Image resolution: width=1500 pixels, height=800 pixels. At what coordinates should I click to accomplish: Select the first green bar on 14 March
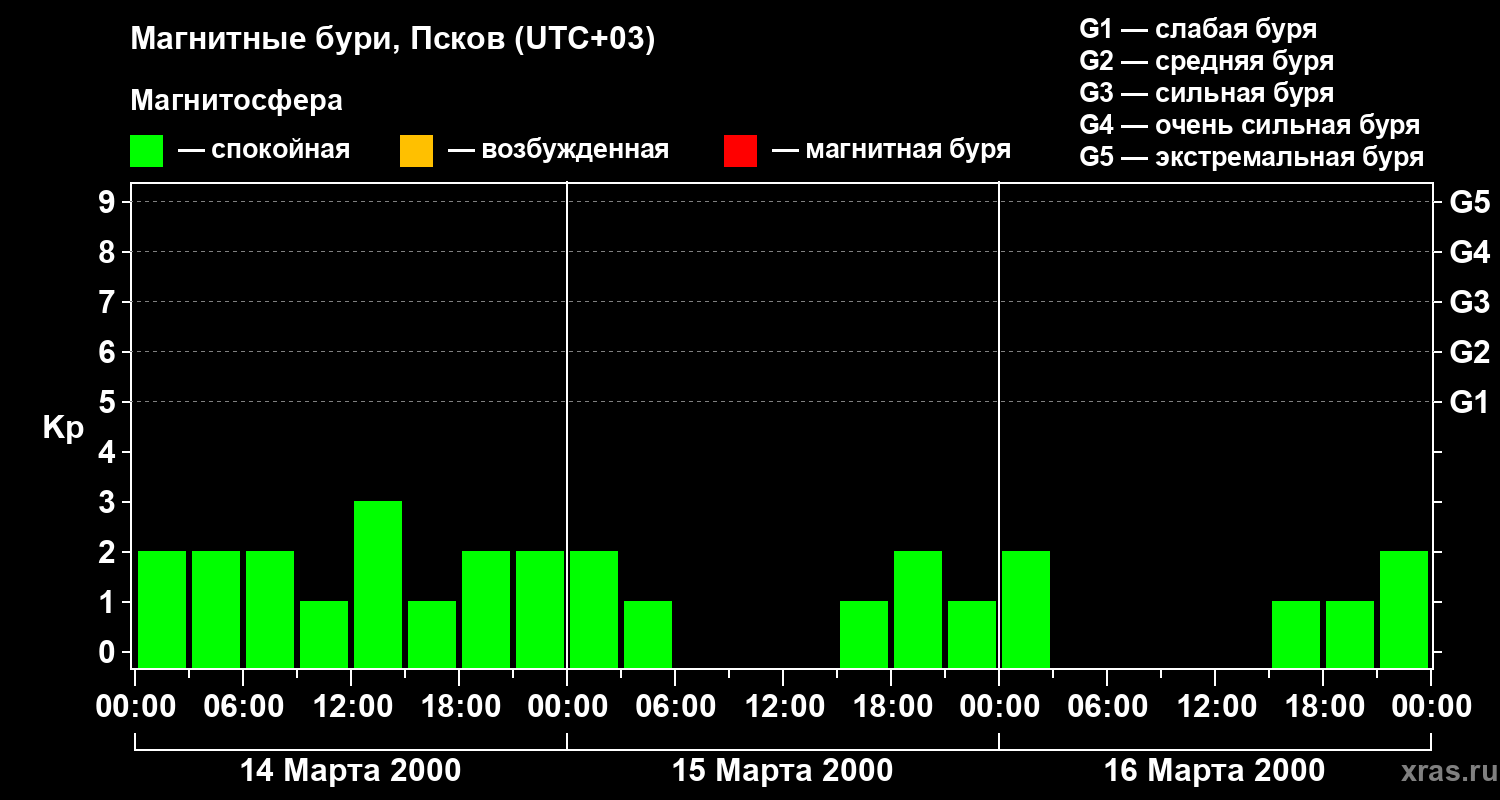pyautogui.click(x=162, y=609)
